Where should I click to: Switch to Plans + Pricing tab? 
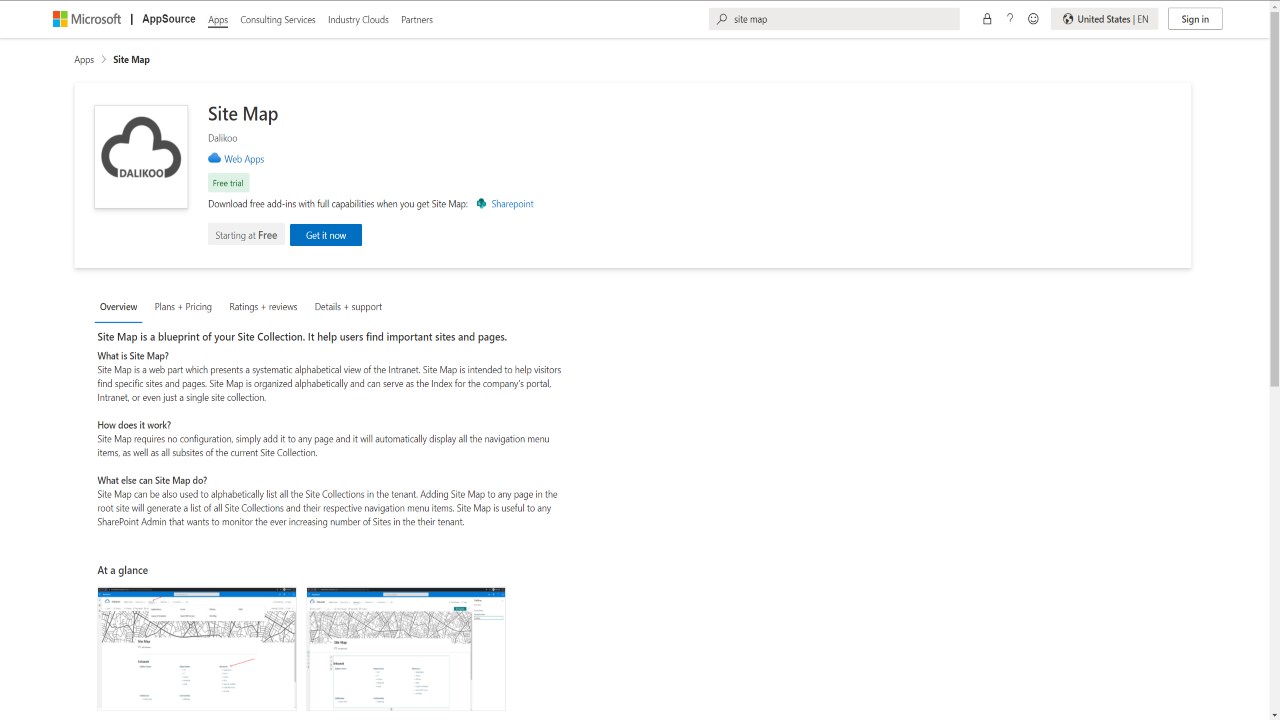click(x=183, y=307)
